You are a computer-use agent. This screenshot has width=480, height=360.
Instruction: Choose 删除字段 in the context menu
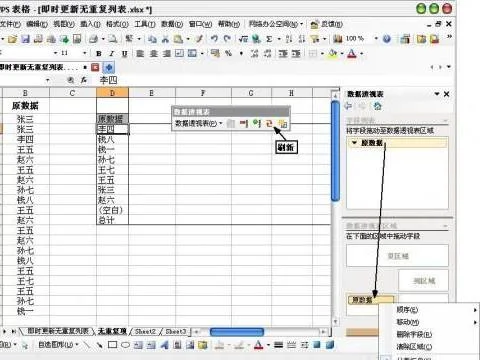point(414,334)
